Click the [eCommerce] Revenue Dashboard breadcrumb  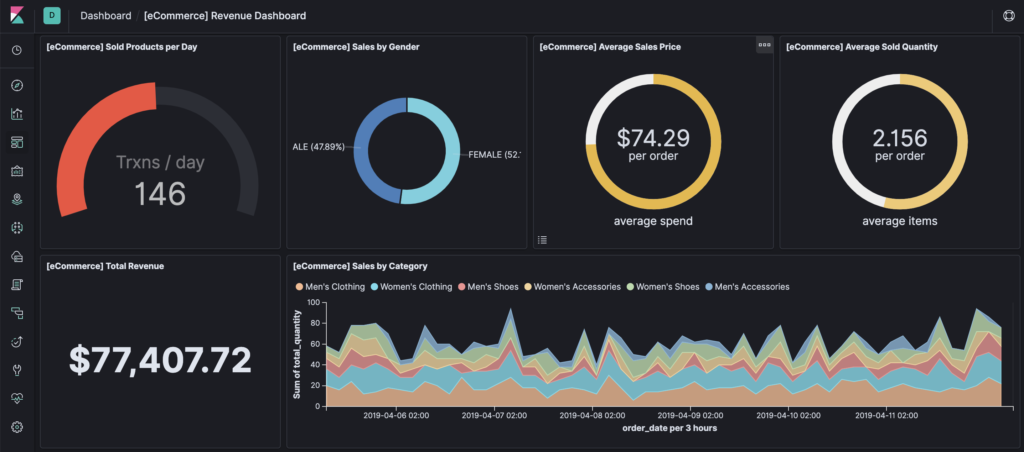225,16
